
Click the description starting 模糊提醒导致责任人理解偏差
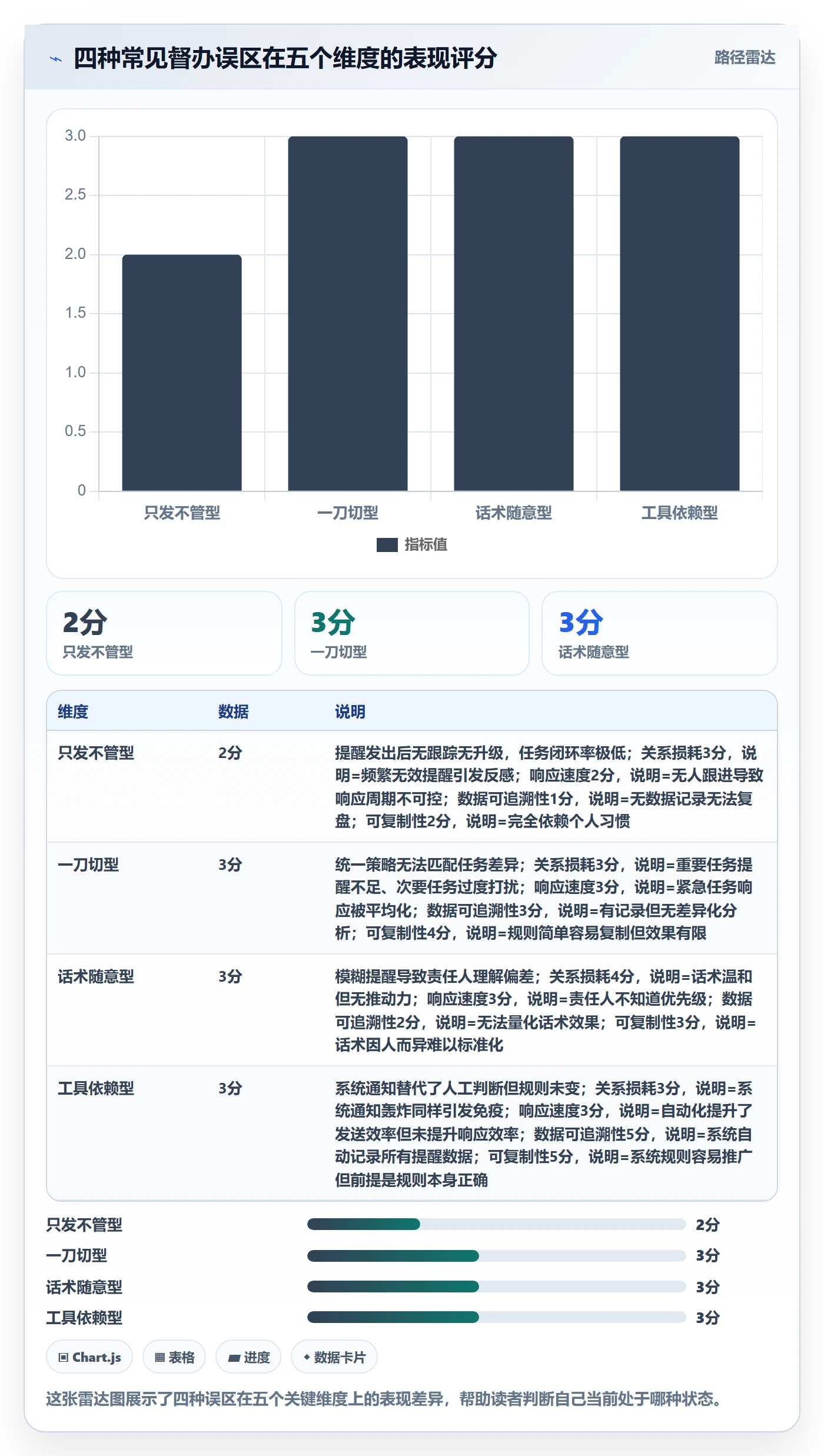pos(546,1010)
